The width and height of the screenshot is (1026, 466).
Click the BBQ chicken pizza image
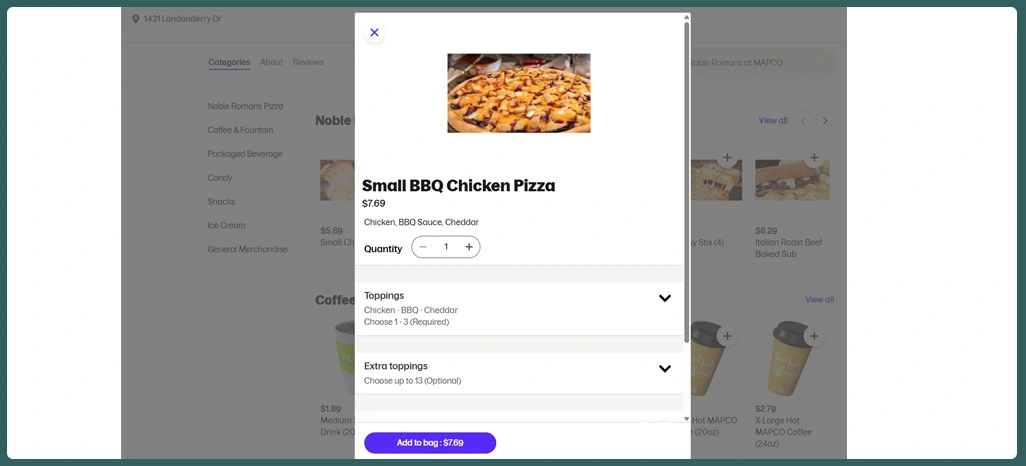click(519, 93)
